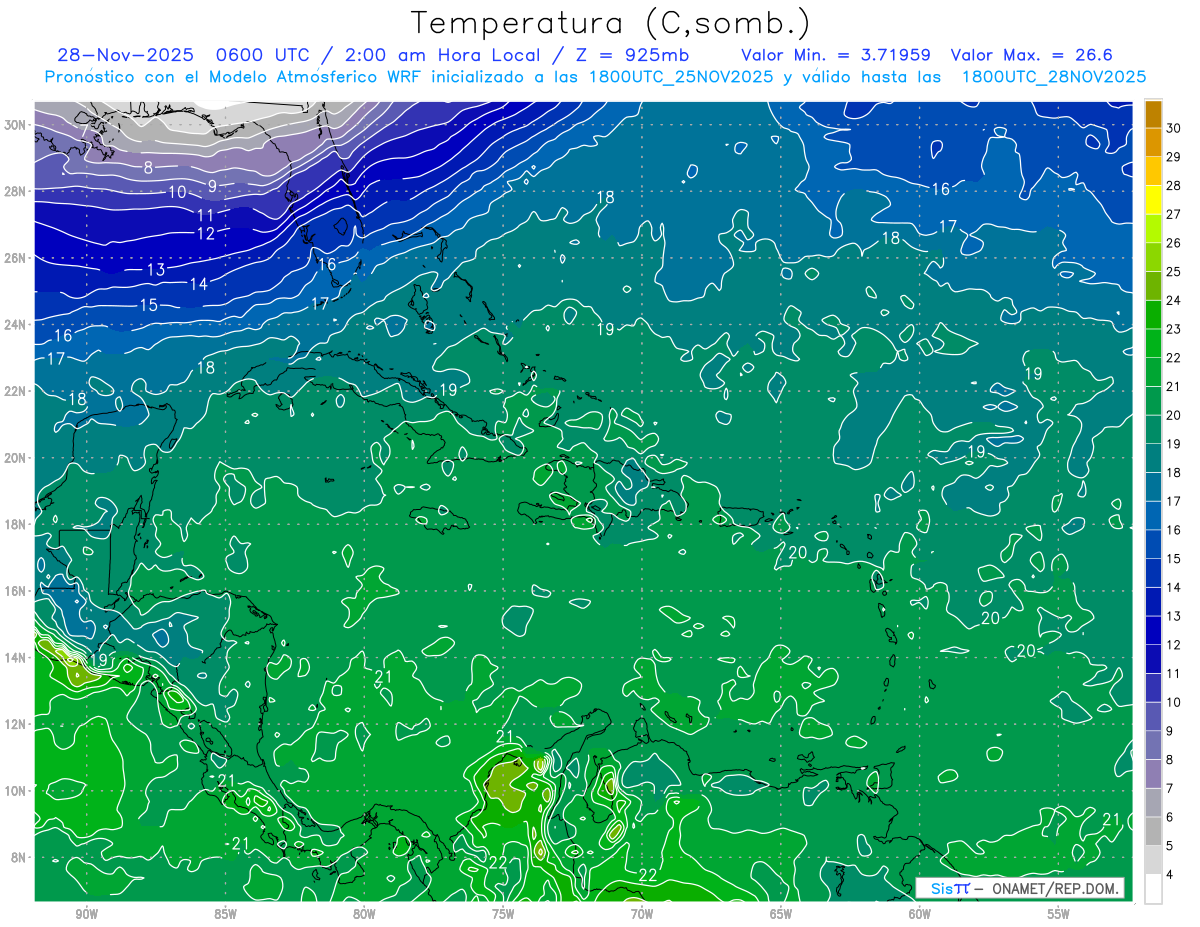The width and height of the screenshot is (1200, 927).
Task: Click the title "Temperatura (C,somb.)"
Action: [611, 23]
